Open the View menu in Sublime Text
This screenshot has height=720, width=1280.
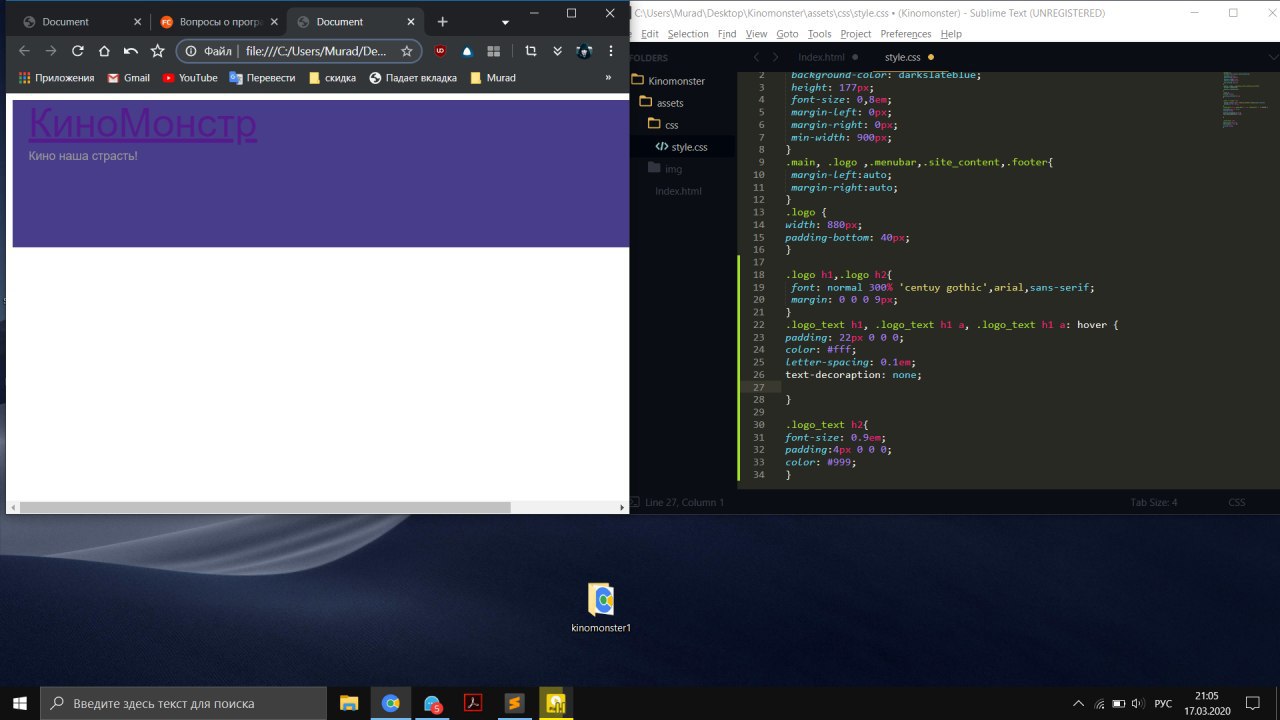coord(756,34)
